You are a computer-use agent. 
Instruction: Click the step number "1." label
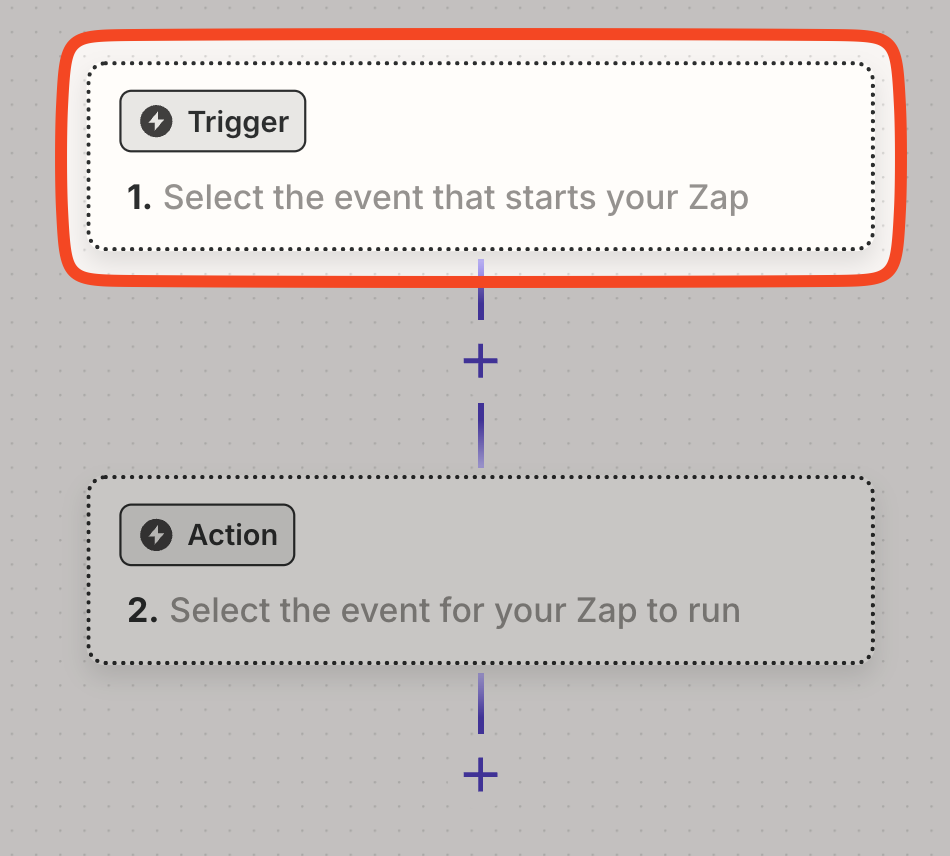[139, 198]
